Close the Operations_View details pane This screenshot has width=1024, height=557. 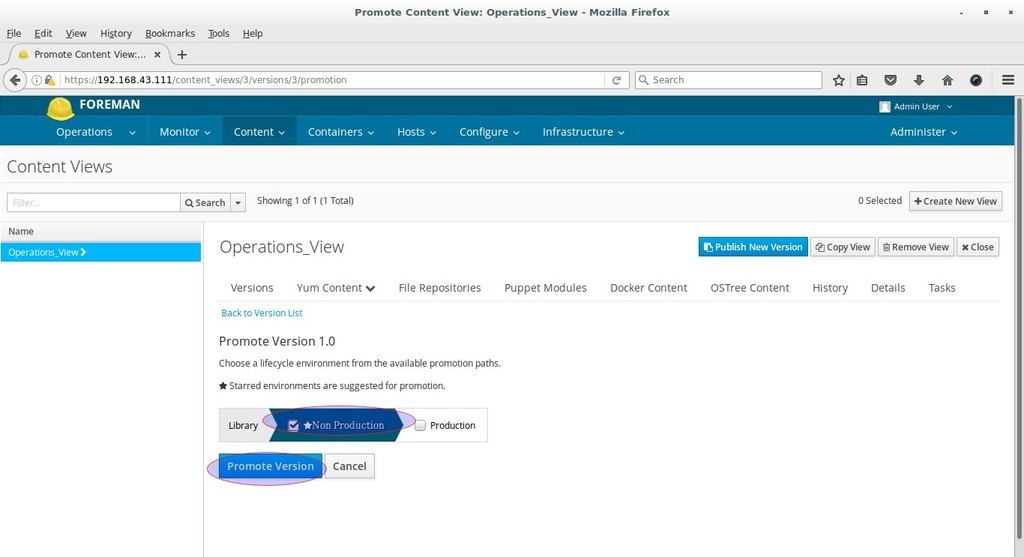click(978, 247)
